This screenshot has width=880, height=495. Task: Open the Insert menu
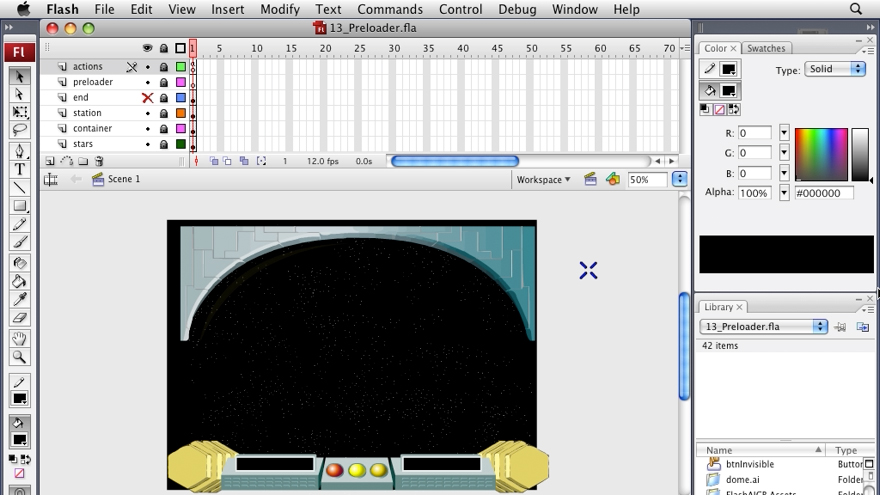pyautogui.click(x=227, y=9)
